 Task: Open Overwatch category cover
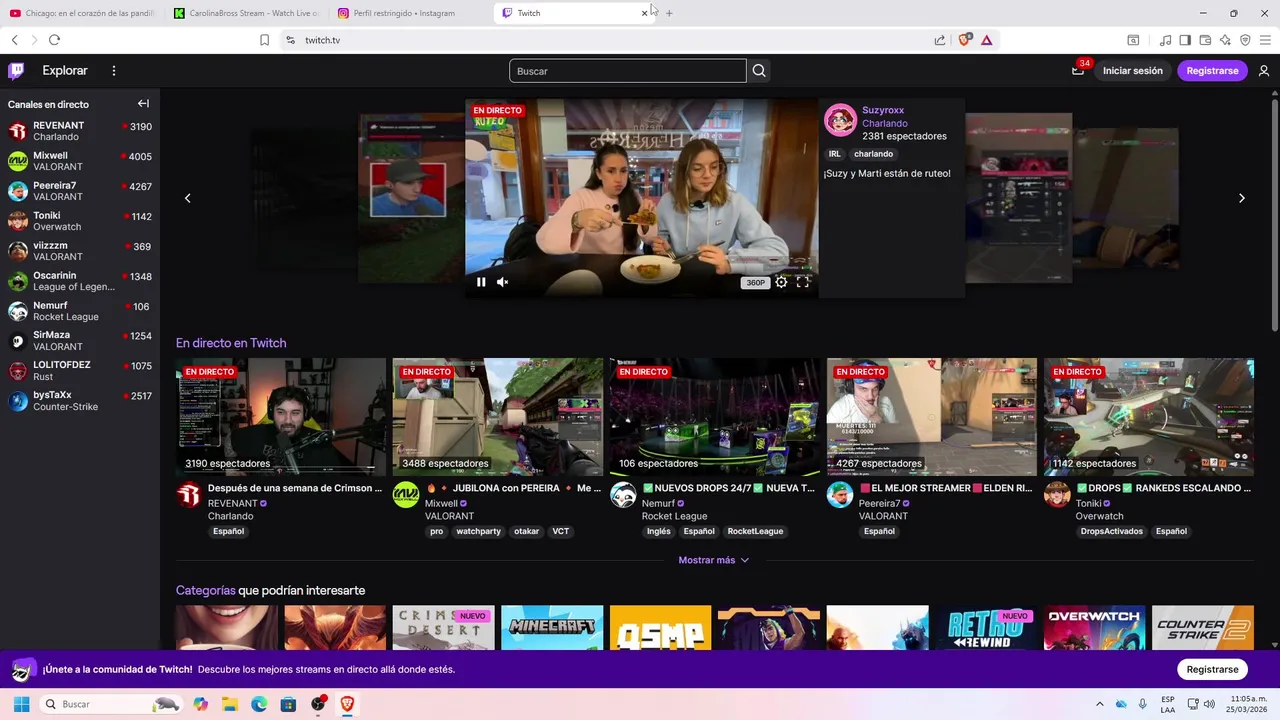point(1094,627)
